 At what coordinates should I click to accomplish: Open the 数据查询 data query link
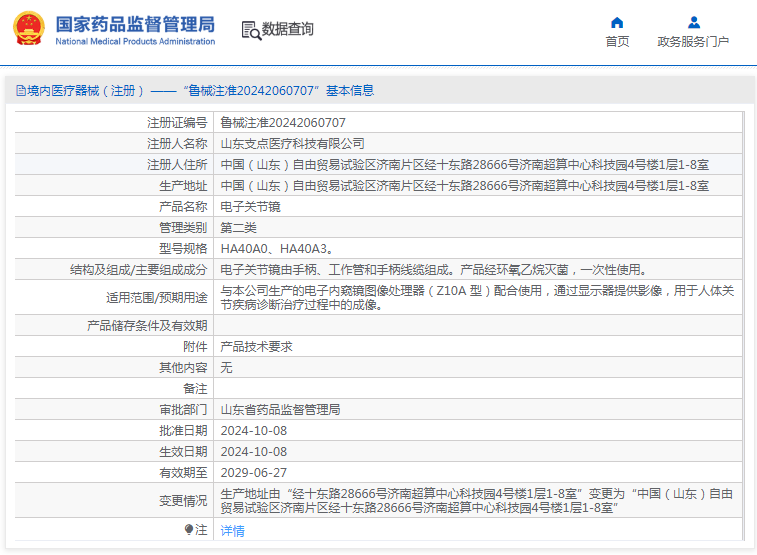click(x=288, y=29)
